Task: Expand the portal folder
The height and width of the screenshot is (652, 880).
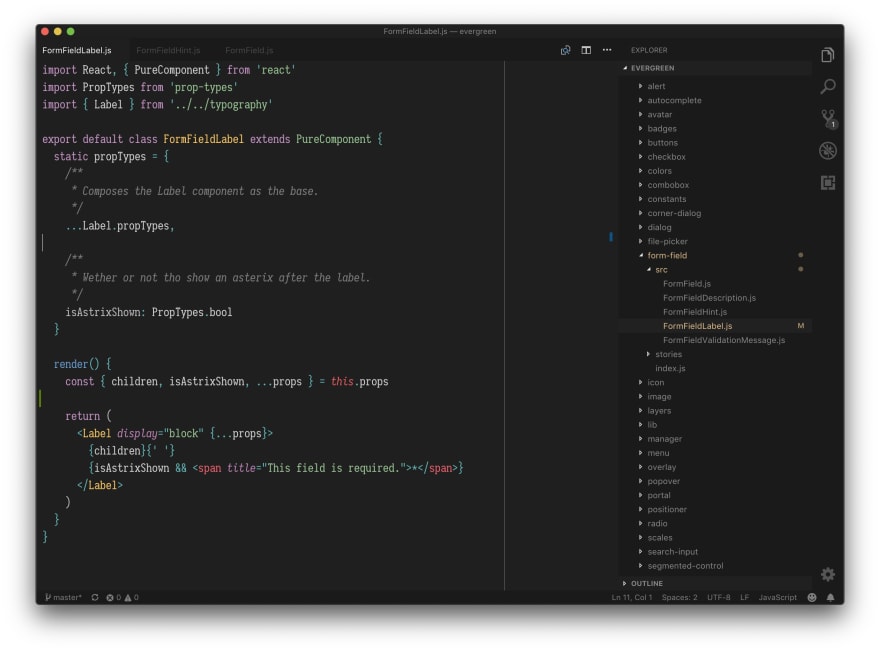Action: 716,495
